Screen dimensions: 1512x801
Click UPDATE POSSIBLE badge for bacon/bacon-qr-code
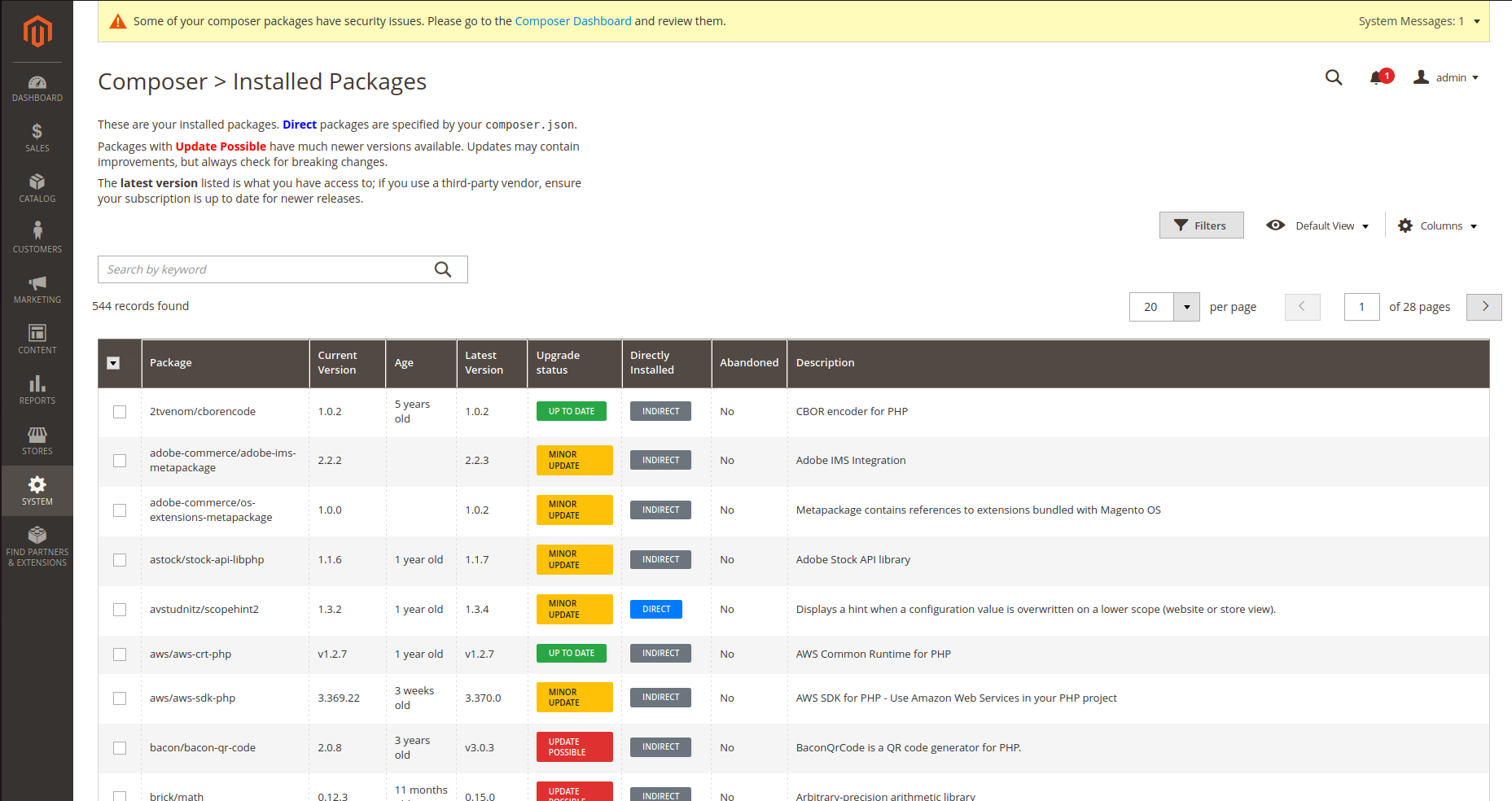(x=575, y=747)
